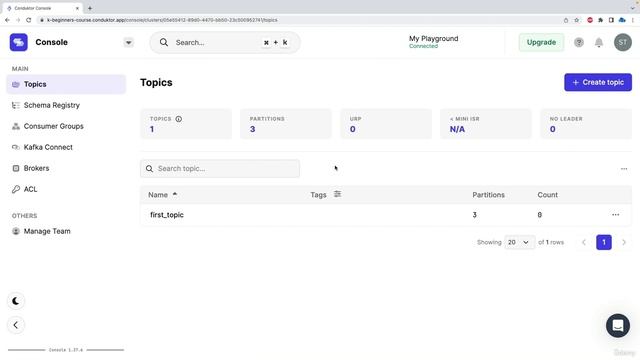Click the PARTITIONS stat card
This screenshot has height=360, width=640.
[x=286, y=124]
